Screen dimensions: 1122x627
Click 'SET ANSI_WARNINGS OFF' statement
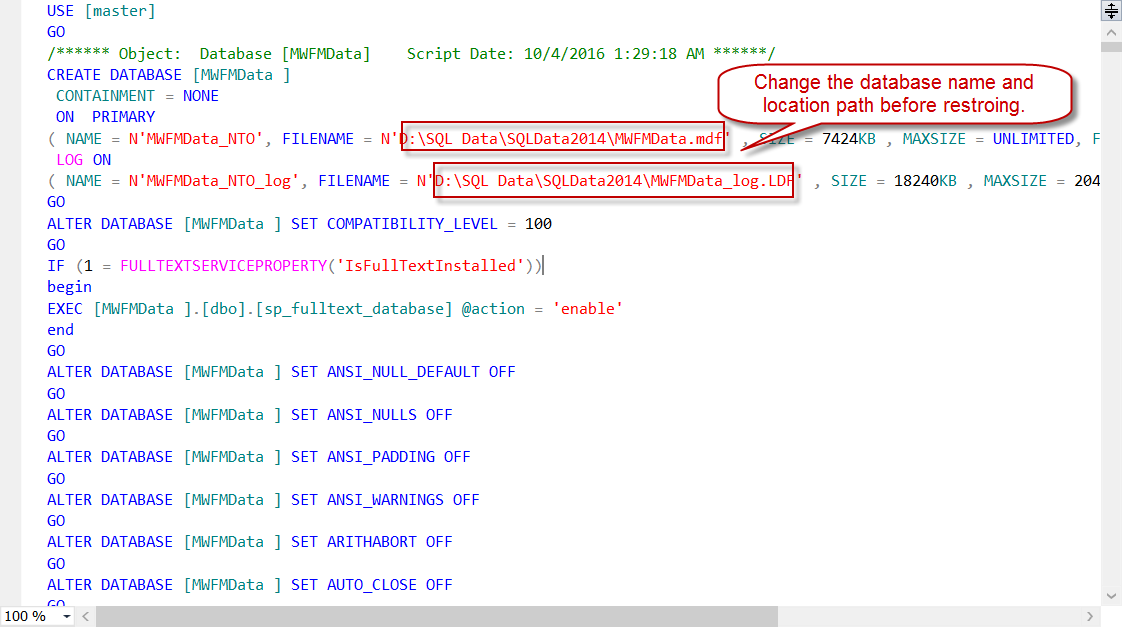pos(385,500)
